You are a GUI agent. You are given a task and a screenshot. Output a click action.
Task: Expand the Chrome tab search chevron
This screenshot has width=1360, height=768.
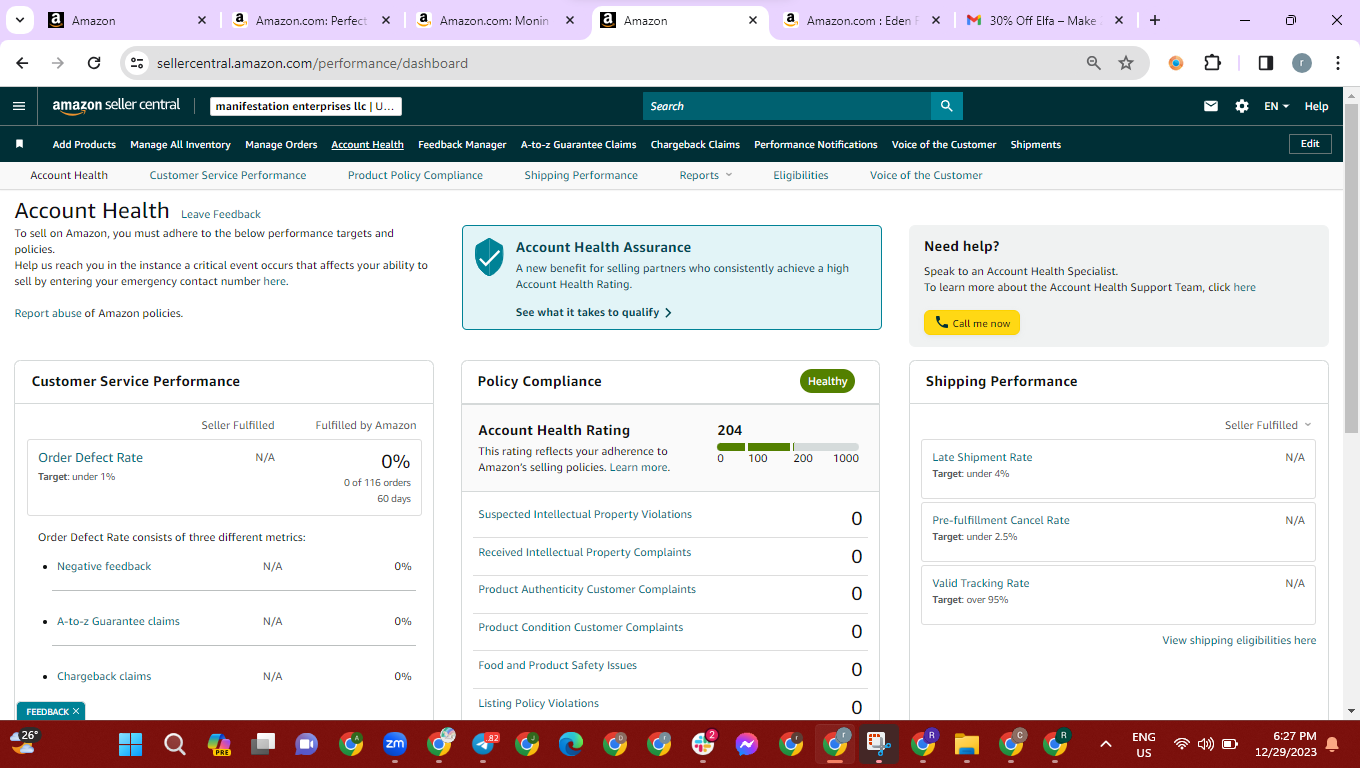click(x=20, y=20)
